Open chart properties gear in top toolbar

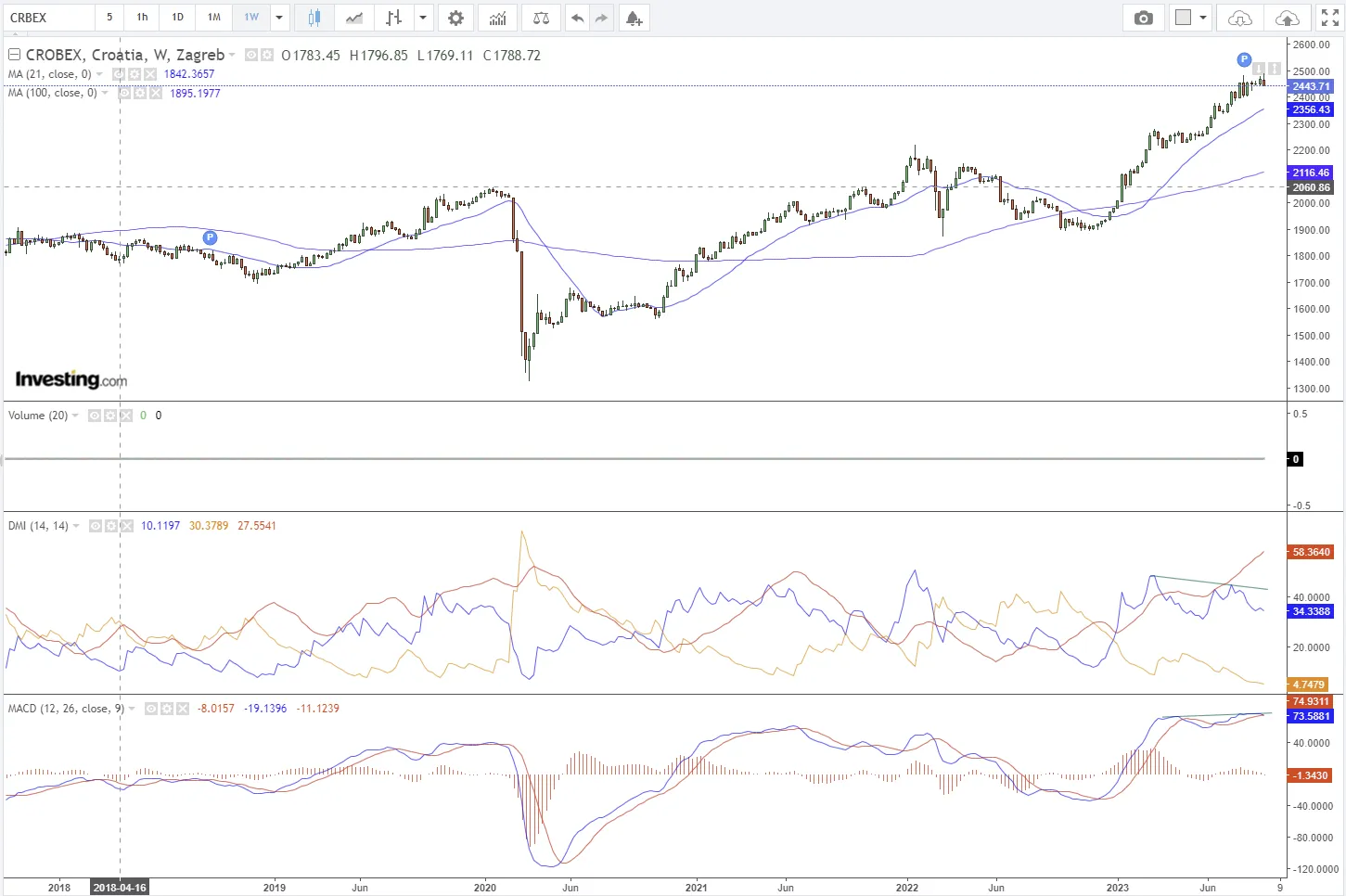(x=455, y=18)
